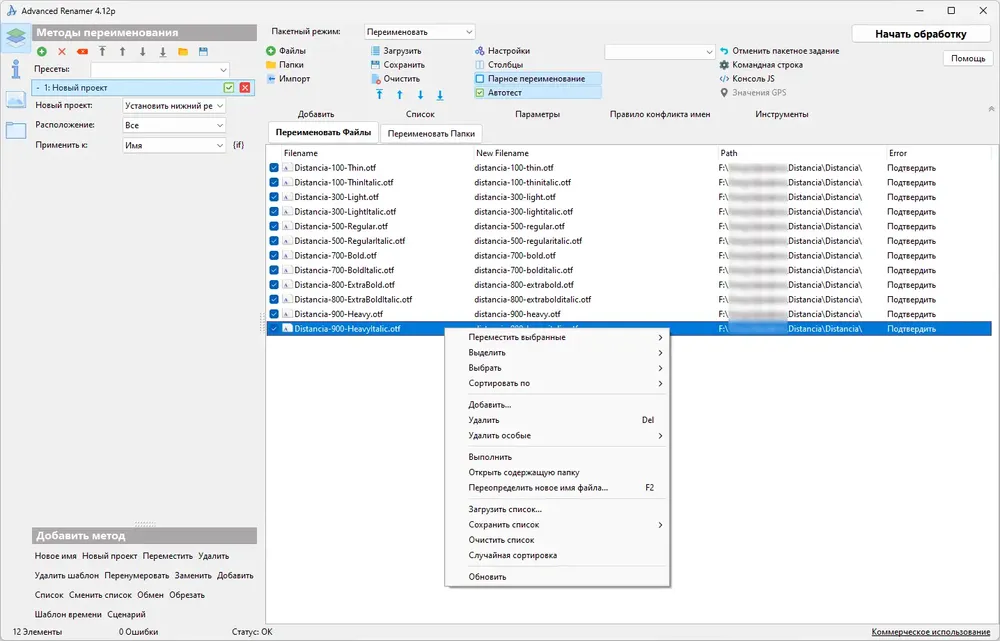Open the Пакетный режим dropdown
Image resolution: width=1000 pixels, height=641 pixels.
(x=420, y=31)
